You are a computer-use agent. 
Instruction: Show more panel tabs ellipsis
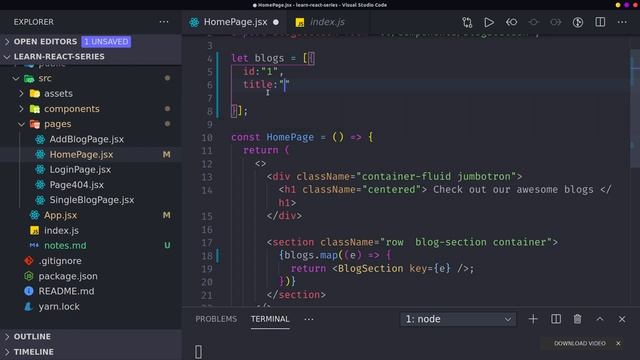click(x=309, y=319)
